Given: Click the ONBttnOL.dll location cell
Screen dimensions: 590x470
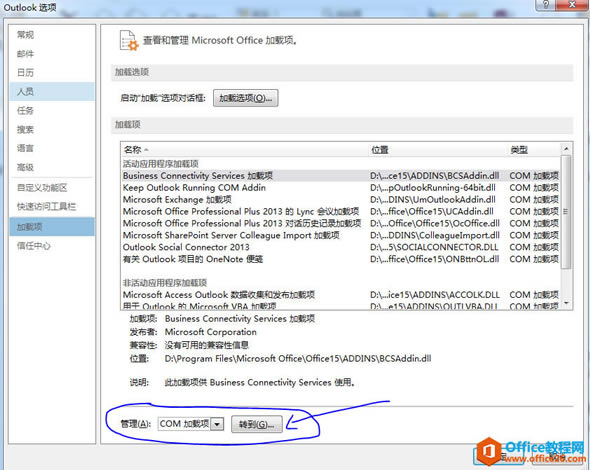Looking at the screenshot, I should (x=435, y=259).
